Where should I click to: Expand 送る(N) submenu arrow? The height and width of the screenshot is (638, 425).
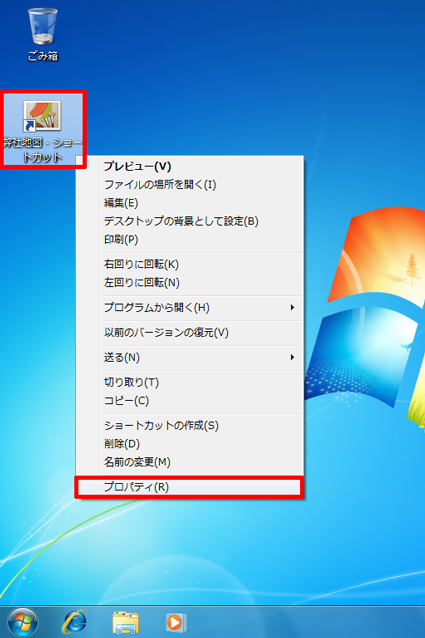(x=292, y=357)
